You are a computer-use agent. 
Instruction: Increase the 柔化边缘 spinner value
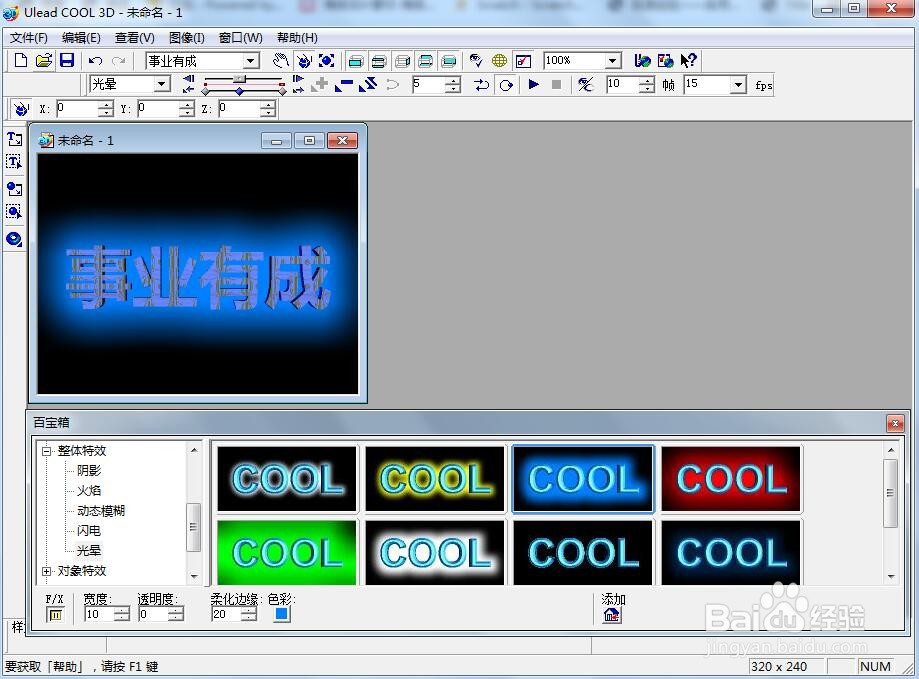click(249, 610)
